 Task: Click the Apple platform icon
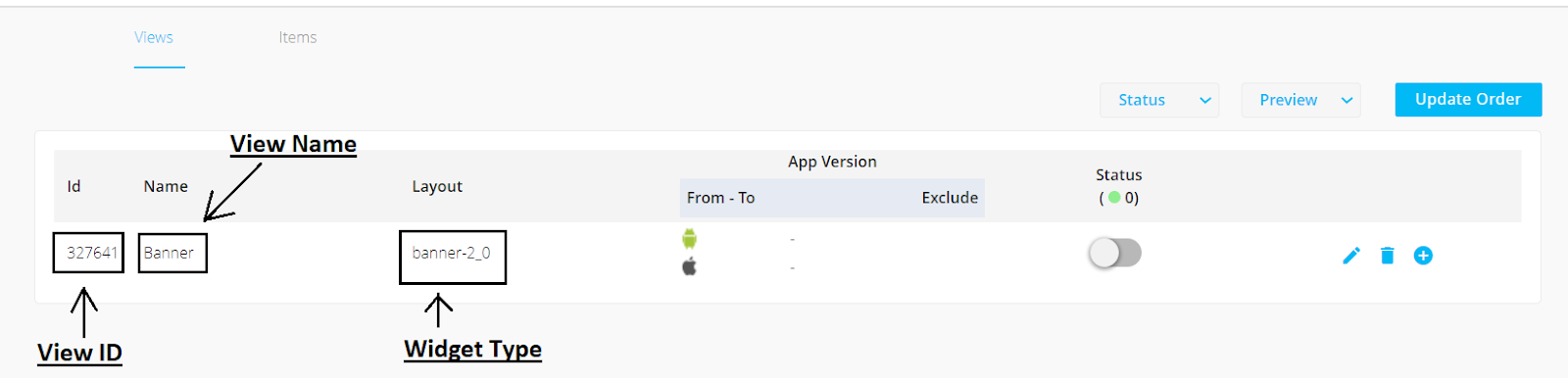click(x=690, y=266)
